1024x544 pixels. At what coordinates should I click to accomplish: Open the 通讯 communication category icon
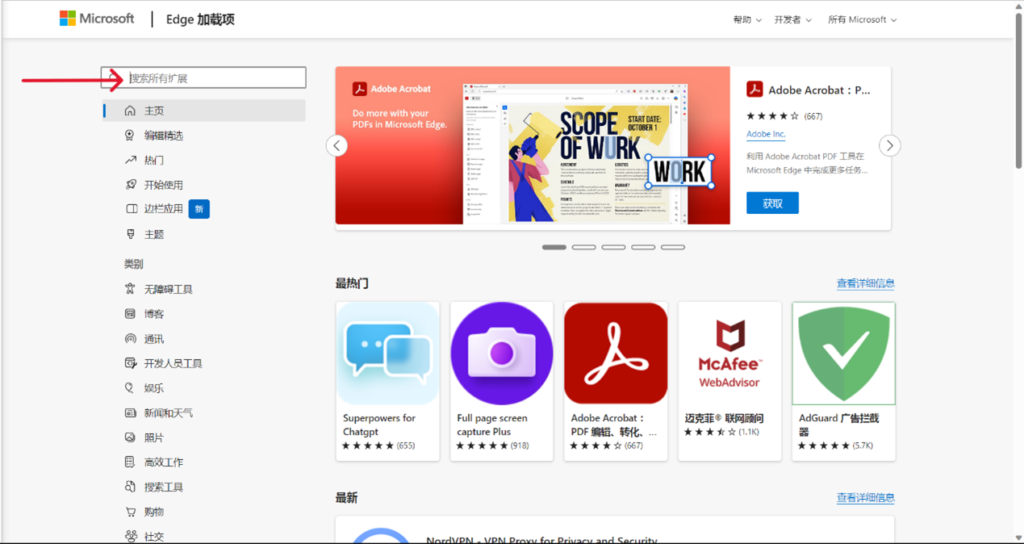click(130, 338)
